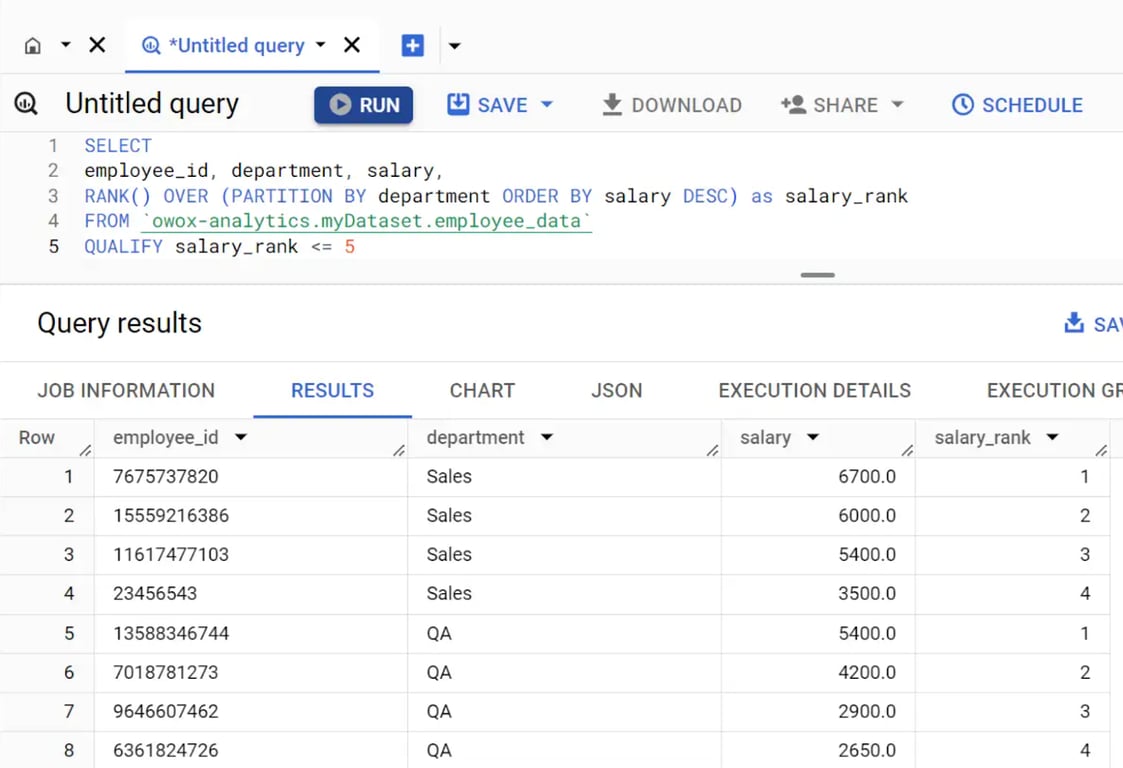Open the salary column sort menu
The image size is (1123, 768).
pyautogui.click(x=812, y=438)
